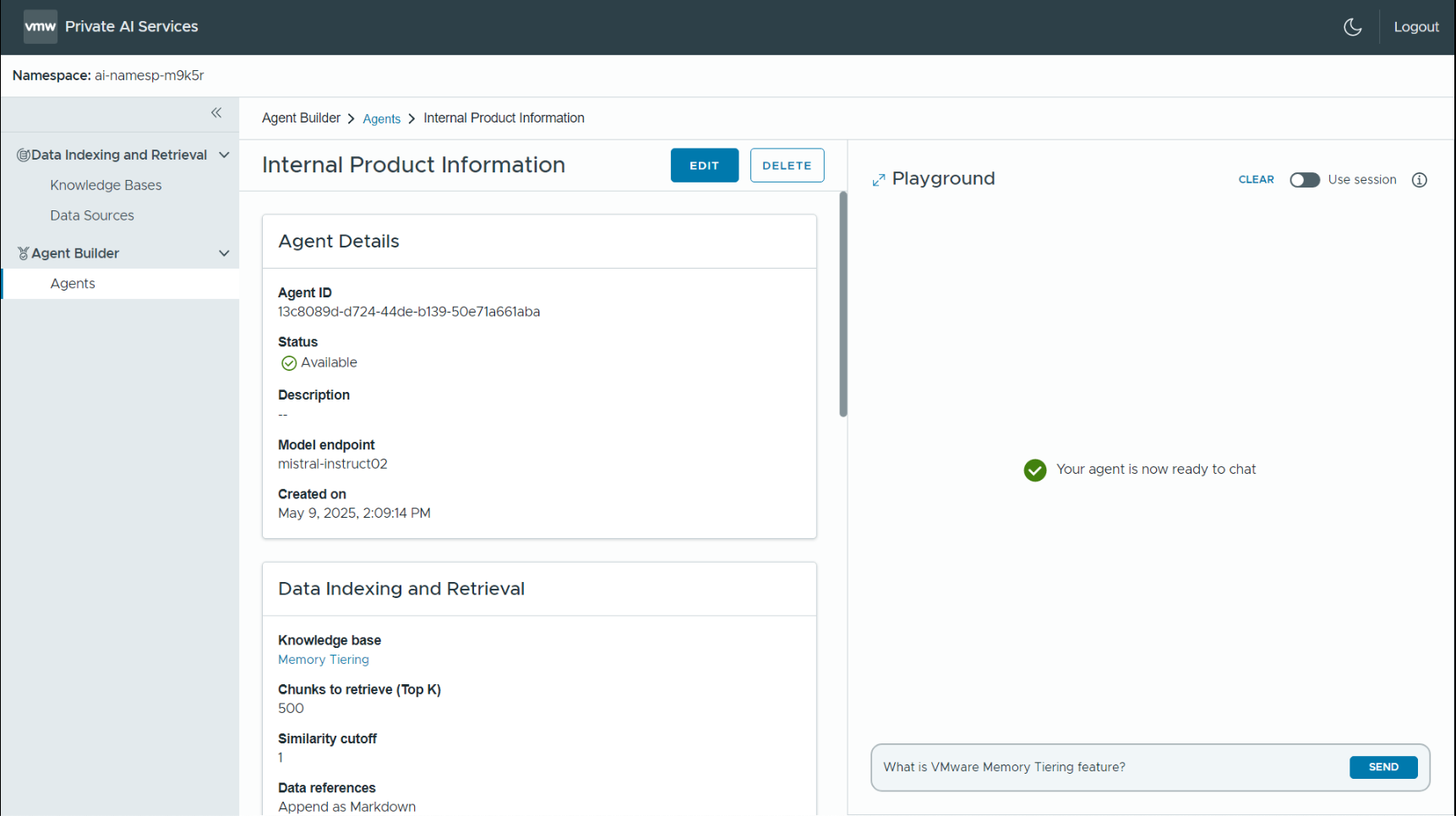Select the Data Indexing and Retrieval icon

24,155
